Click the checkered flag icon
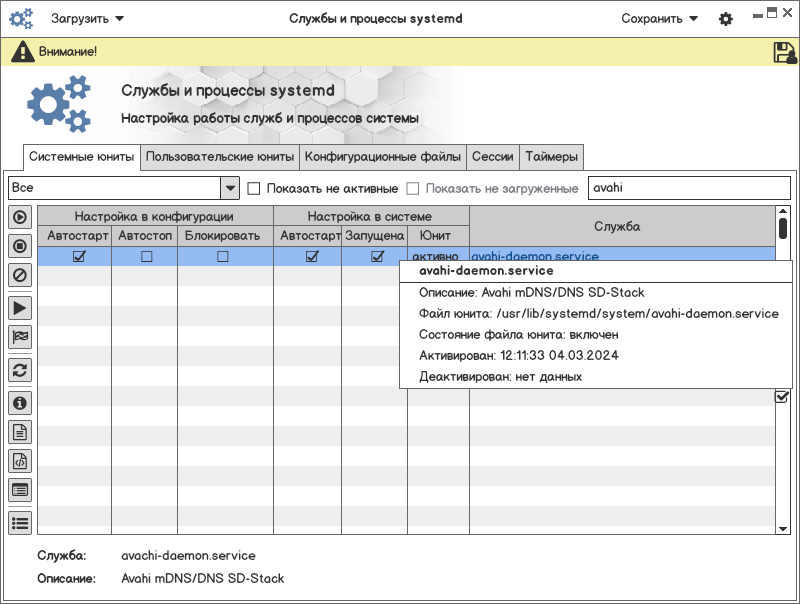 point(20,337)
